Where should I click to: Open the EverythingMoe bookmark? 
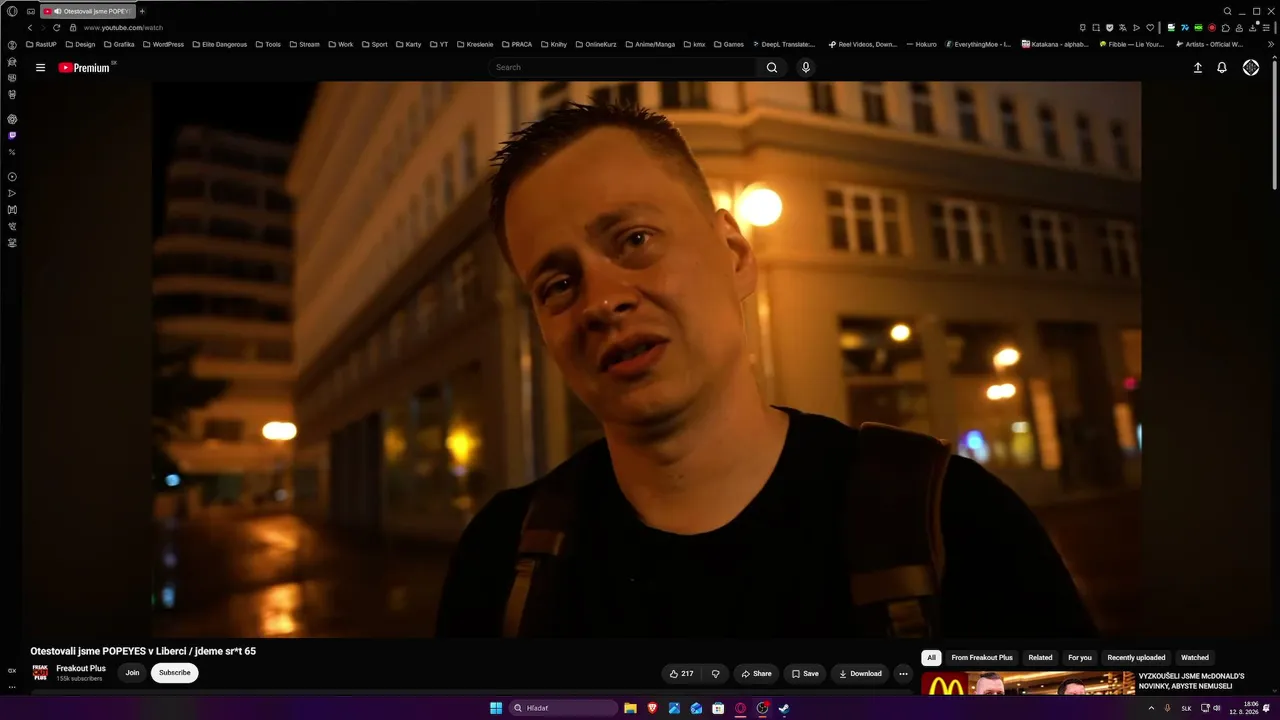tap(978, 45)
